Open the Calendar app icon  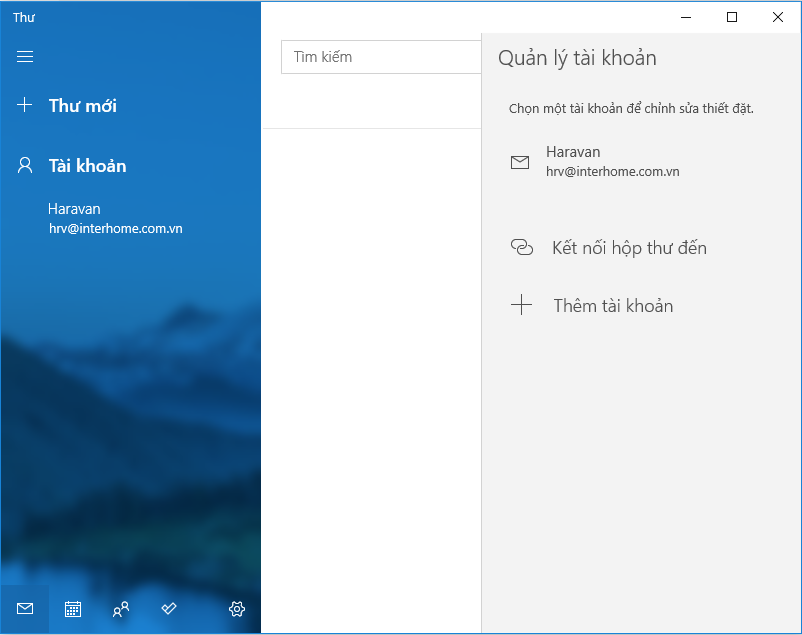[x=73, y=609]
